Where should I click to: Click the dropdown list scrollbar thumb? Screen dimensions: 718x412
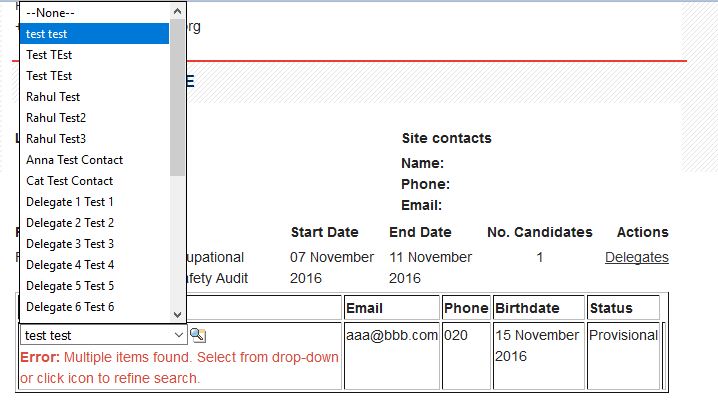(x=178, y=98)
